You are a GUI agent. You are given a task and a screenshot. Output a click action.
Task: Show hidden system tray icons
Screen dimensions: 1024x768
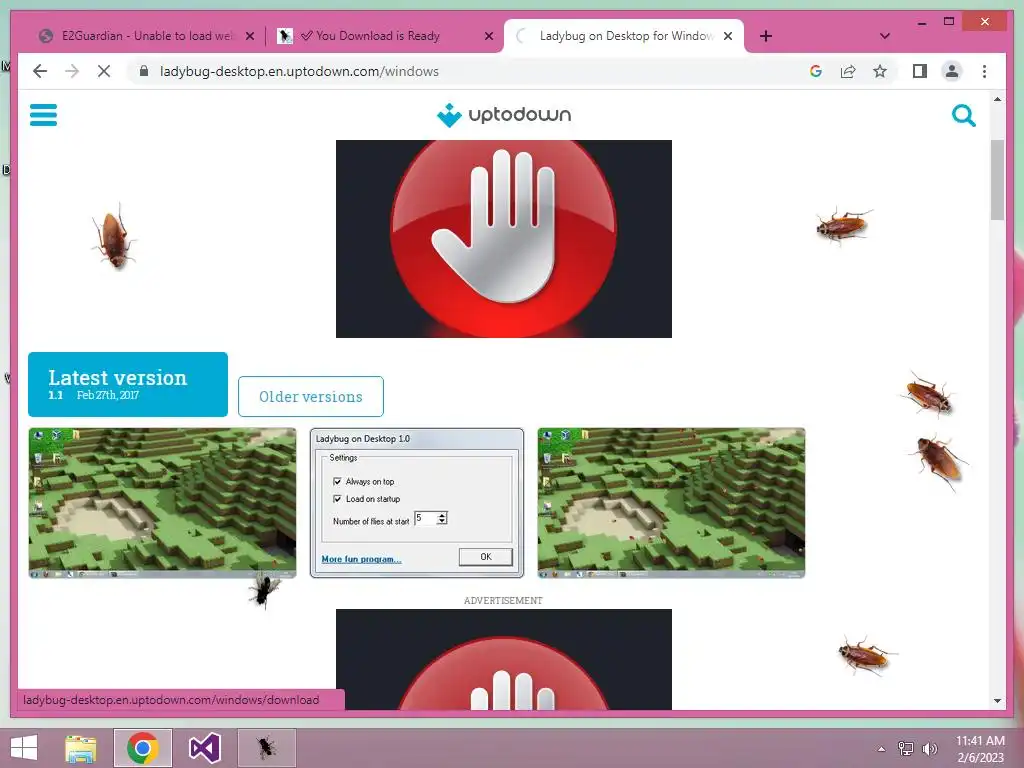point(881,749)
